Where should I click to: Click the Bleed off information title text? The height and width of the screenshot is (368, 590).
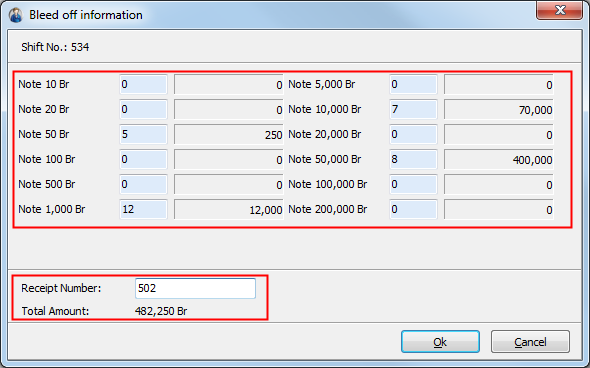86,15
